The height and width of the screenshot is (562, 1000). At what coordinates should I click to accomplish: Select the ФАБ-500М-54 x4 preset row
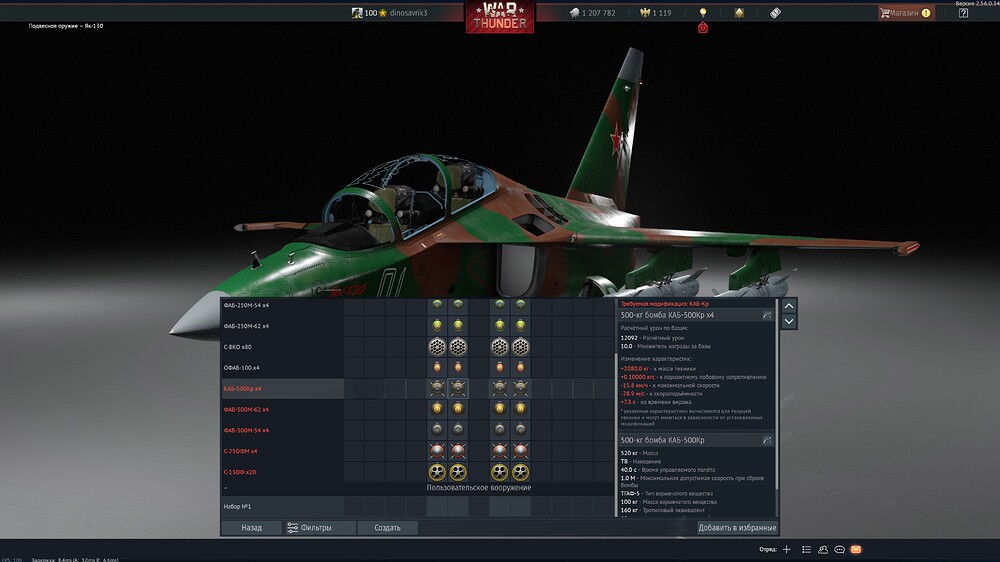pos(418,430)
